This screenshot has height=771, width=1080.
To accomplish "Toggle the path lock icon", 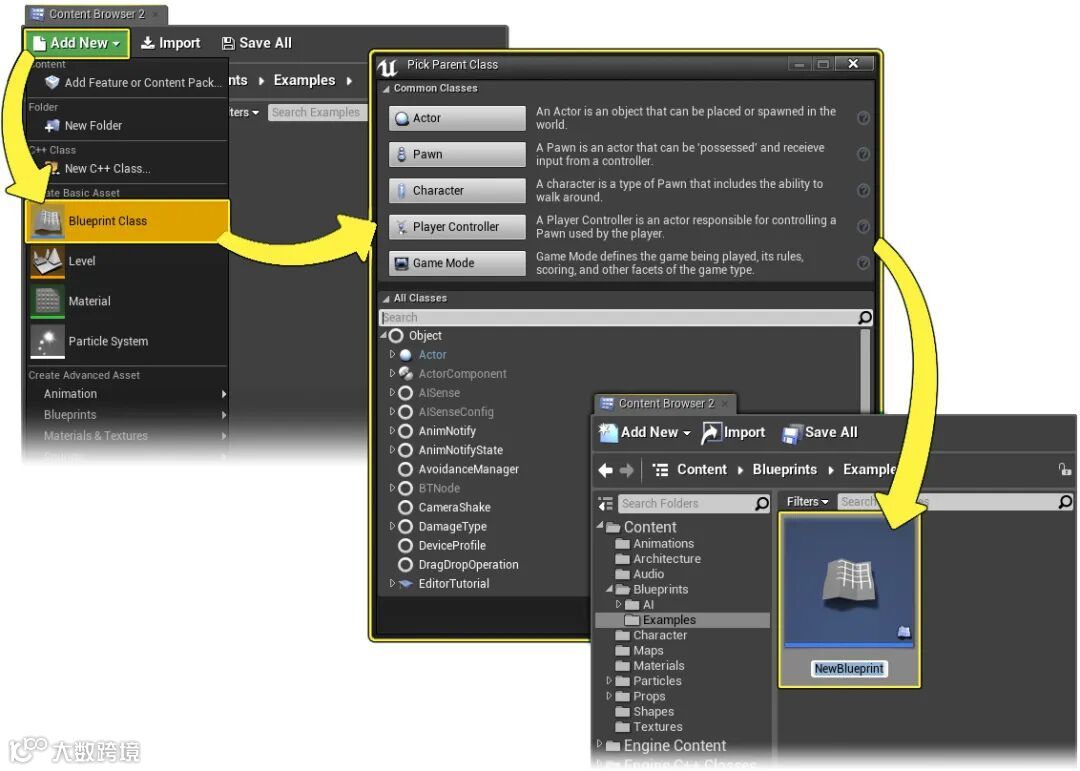I will [x=1065, y=470].
